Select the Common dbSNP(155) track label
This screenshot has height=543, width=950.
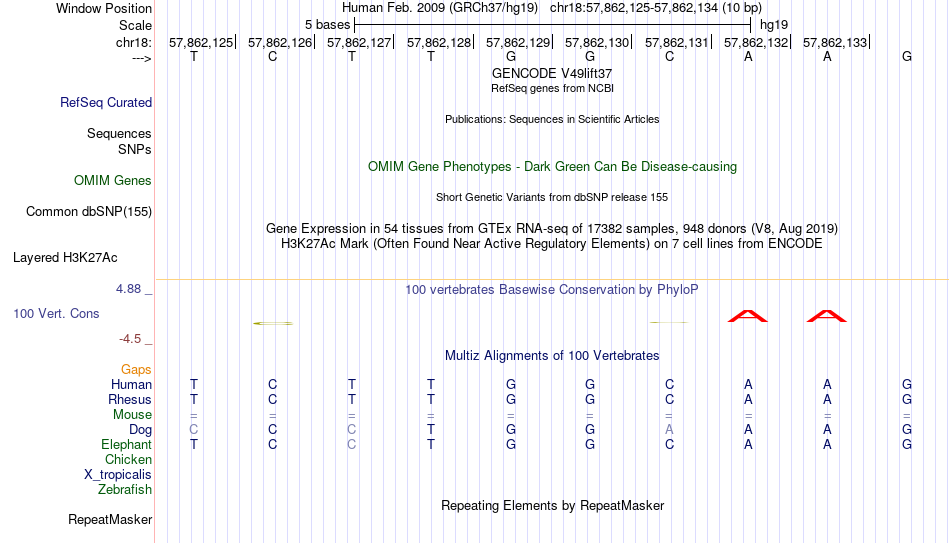coord(89,212)
